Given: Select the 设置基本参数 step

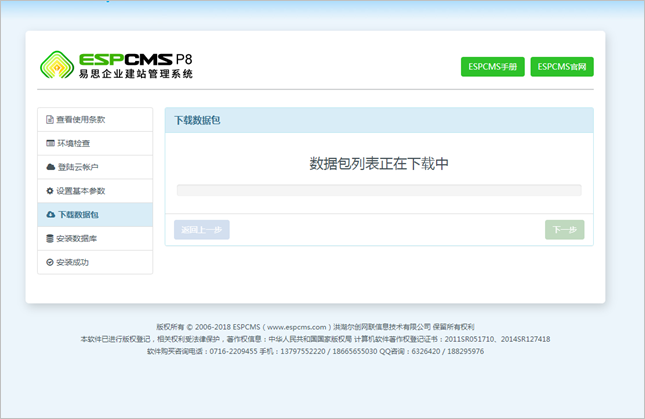Looking at the screenshot, I should click(x=95, y=191).
